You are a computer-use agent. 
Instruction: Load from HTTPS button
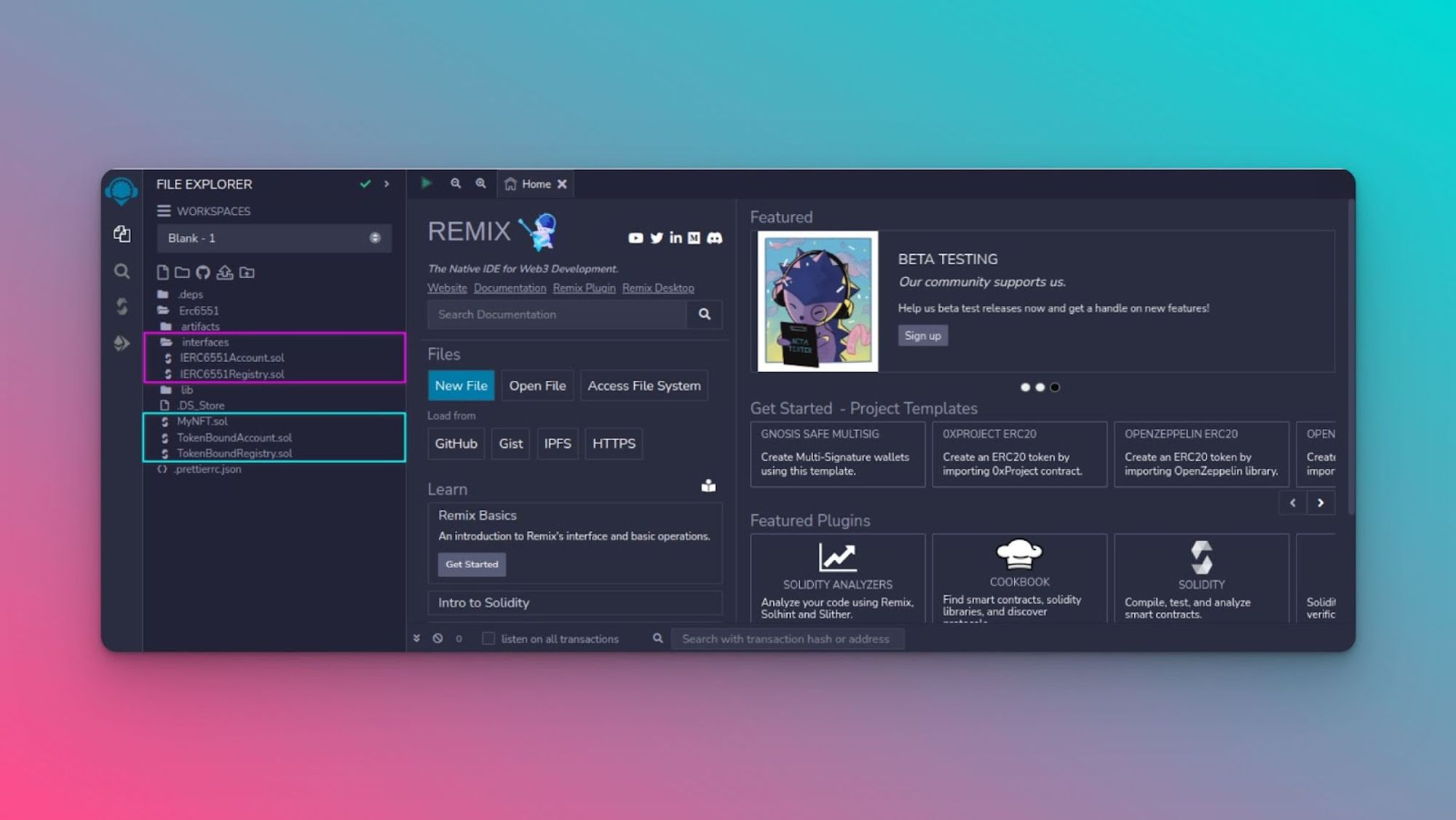coord(614,443)
